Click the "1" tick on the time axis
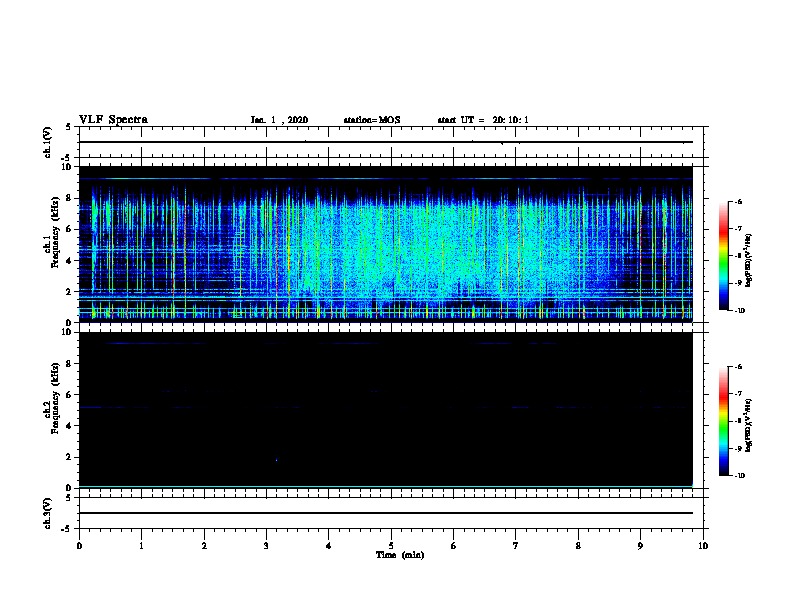 coord(141,546)
